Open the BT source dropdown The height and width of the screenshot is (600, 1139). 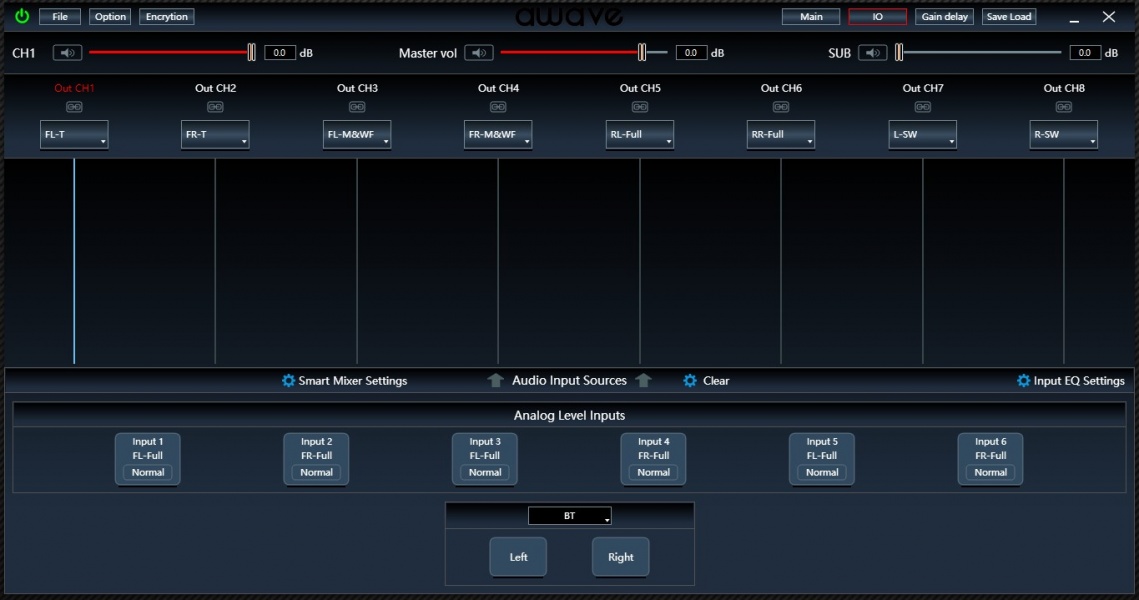[570, 516]
